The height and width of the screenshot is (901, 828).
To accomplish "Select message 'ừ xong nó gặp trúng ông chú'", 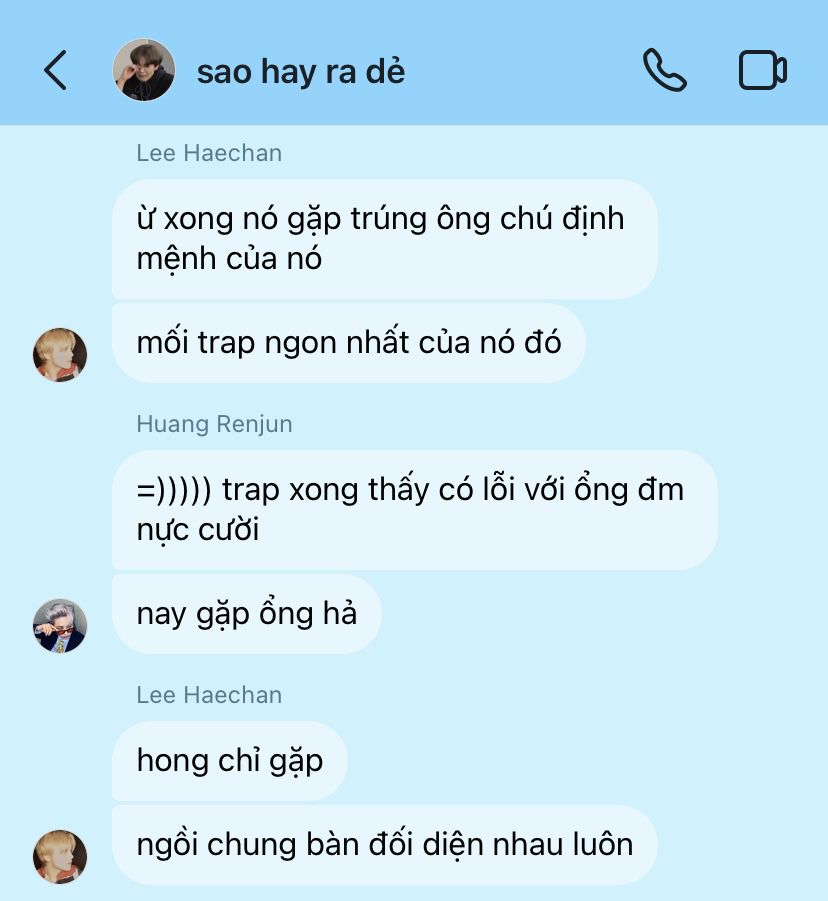I will 385,239.
